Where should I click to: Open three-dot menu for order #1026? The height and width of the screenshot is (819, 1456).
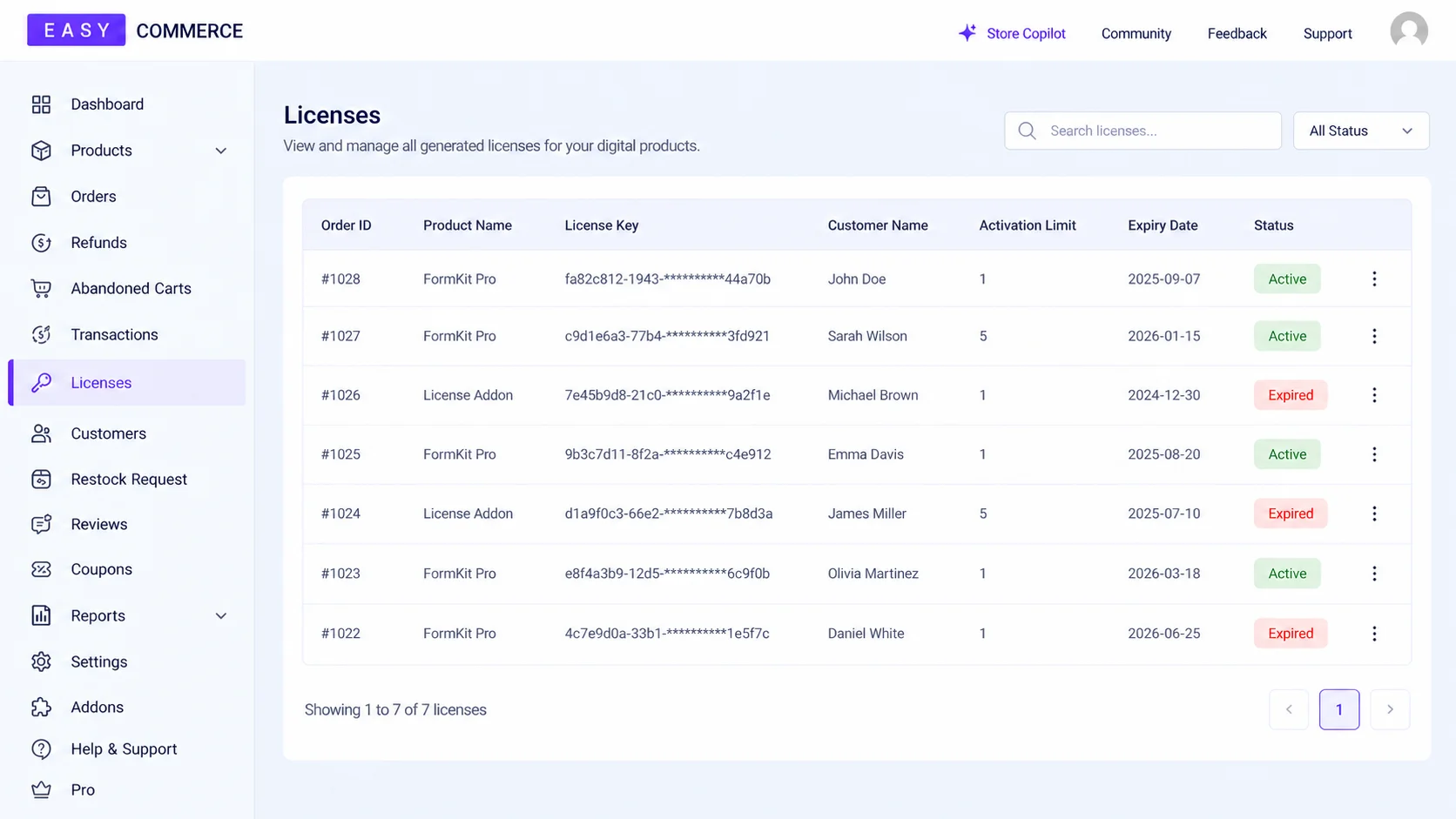[1374, 395]
